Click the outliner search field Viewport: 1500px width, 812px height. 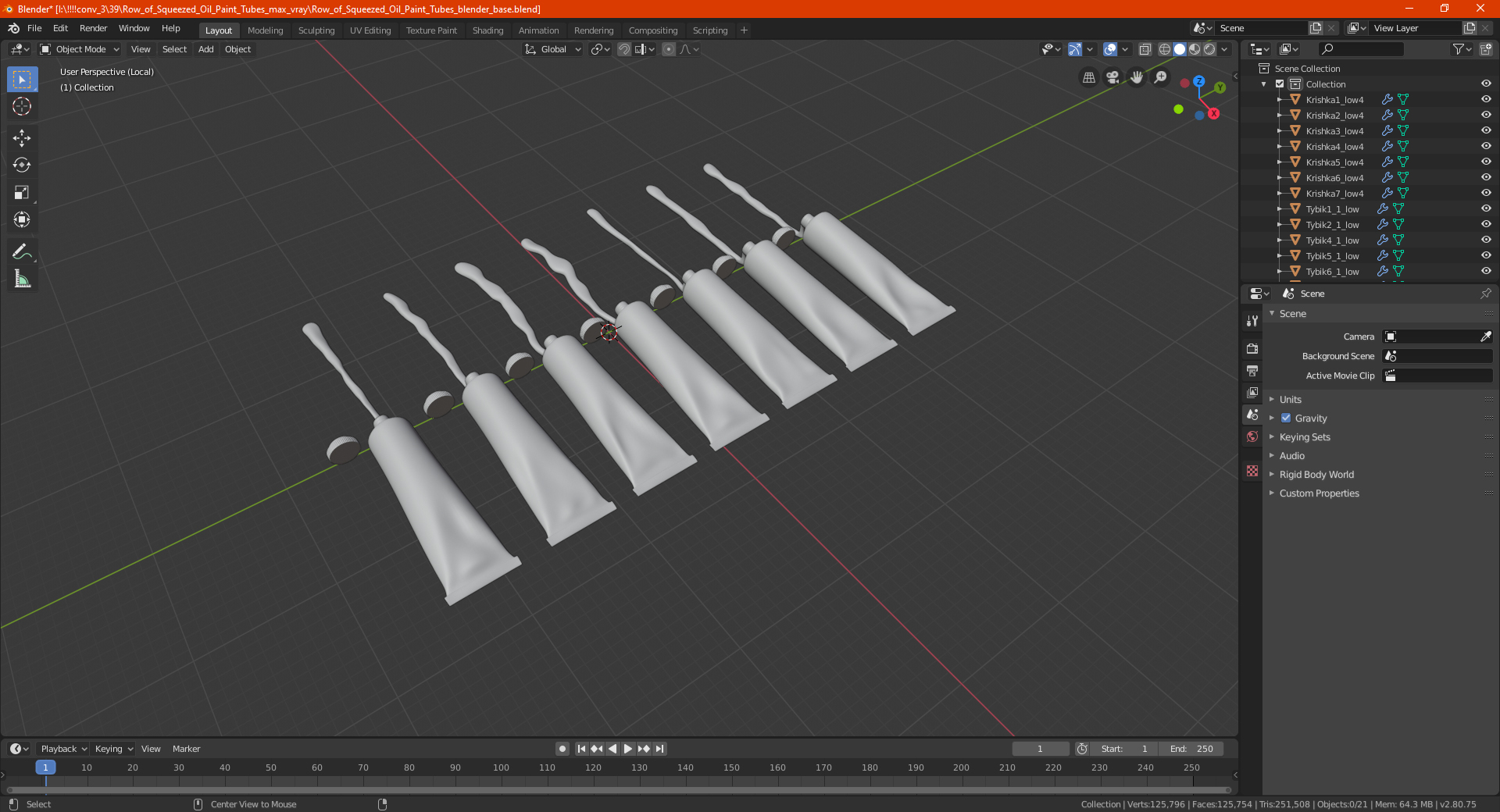[1360, 49]
